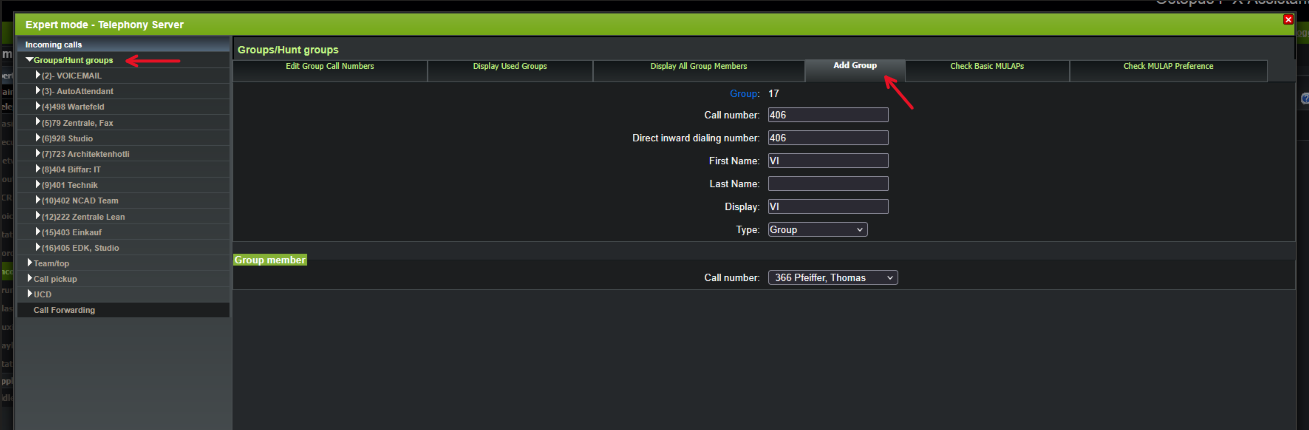Click the empty Last Name field
The width and height of the screenshot is (1309, 430).
[x=828, y=184]
